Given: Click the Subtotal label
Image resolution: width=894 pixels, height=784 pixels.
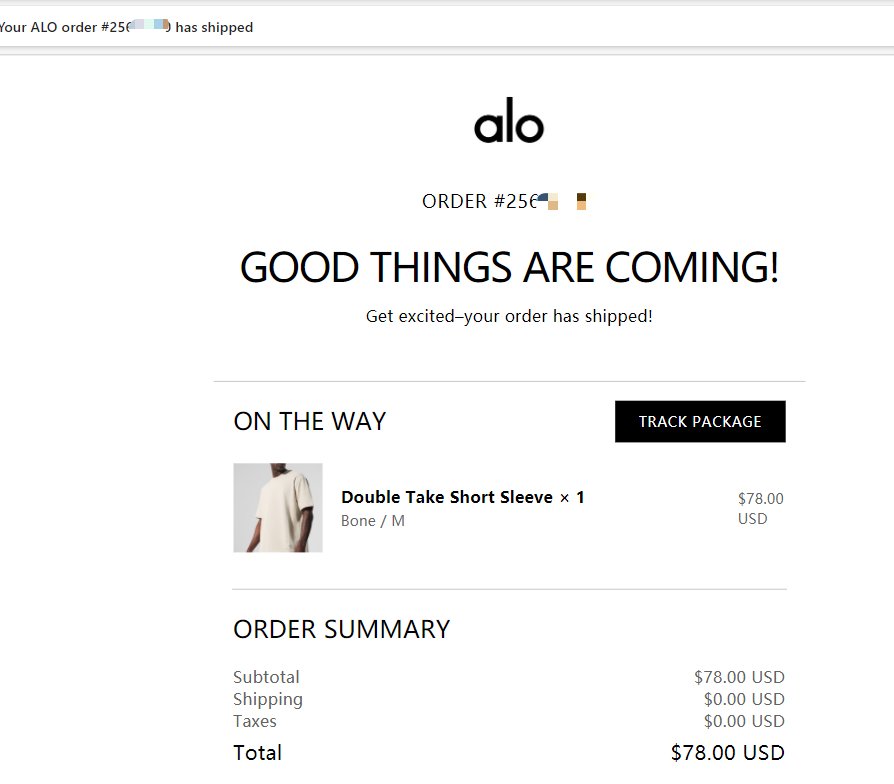Looking at the screenshot, I should [x=266, y=677].
